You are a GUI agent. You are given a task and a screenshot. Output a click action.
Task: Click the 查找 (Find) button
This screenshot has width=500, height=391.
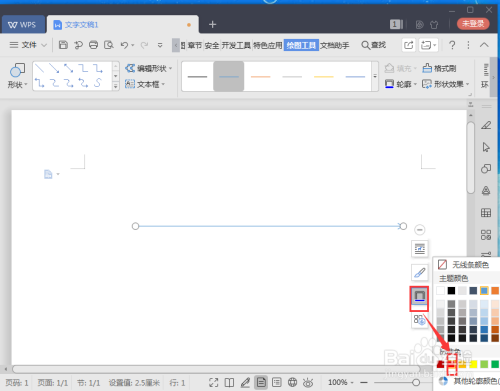click(374, 45)
